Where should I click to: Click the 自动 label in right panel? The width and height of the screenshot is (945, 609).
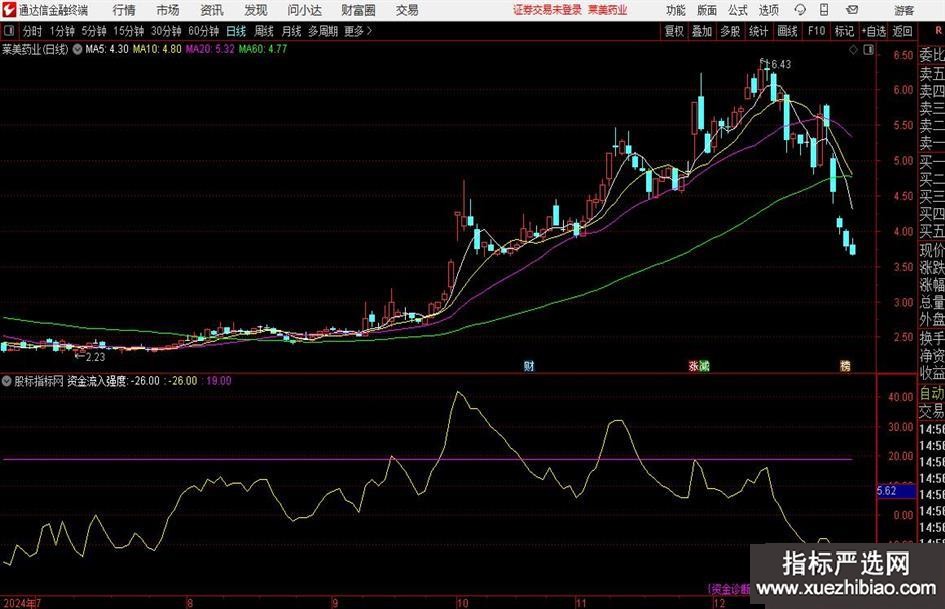click(931, 393)
